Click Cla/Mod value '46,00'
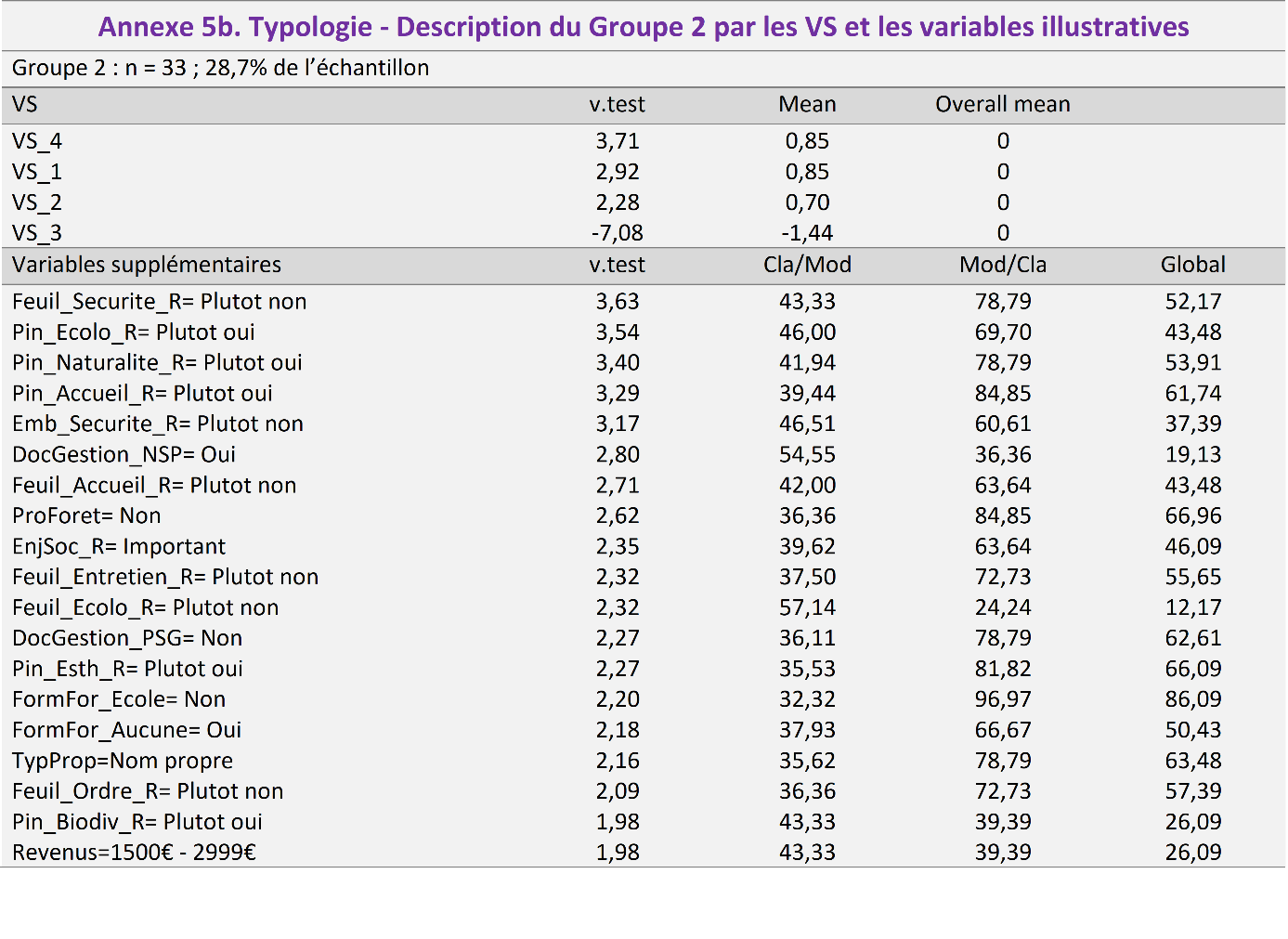Image resolution: width=1288 pixels, height=939 pixels. (807, 333)
